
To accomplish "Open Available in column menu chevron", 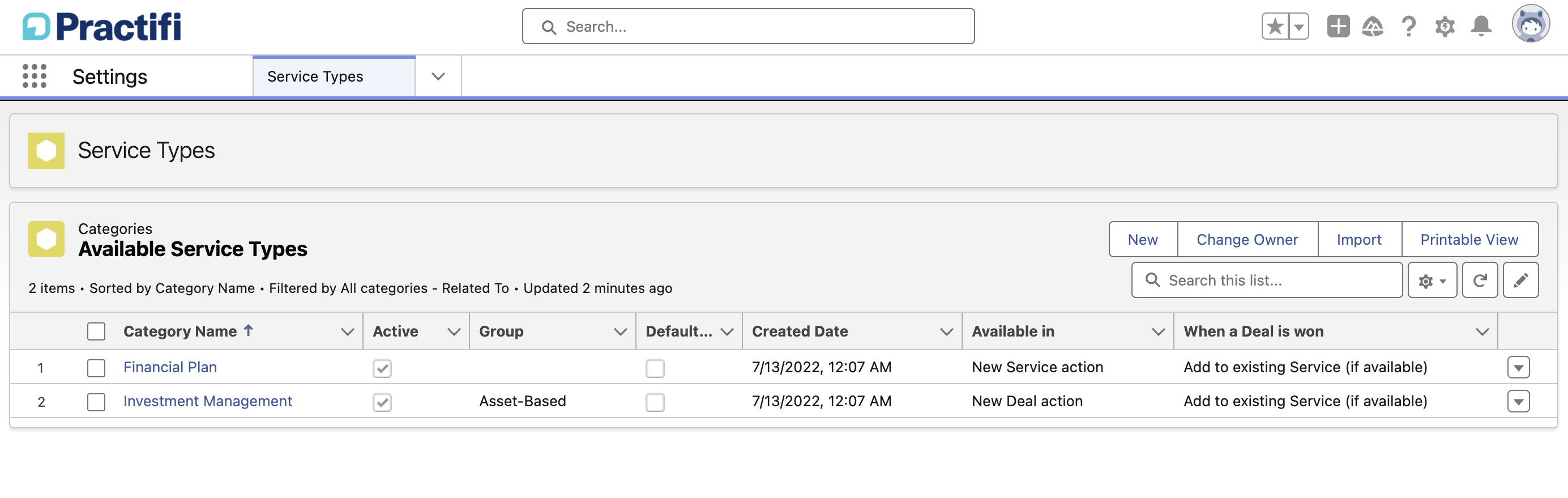I will click(x=1159, y=332).
